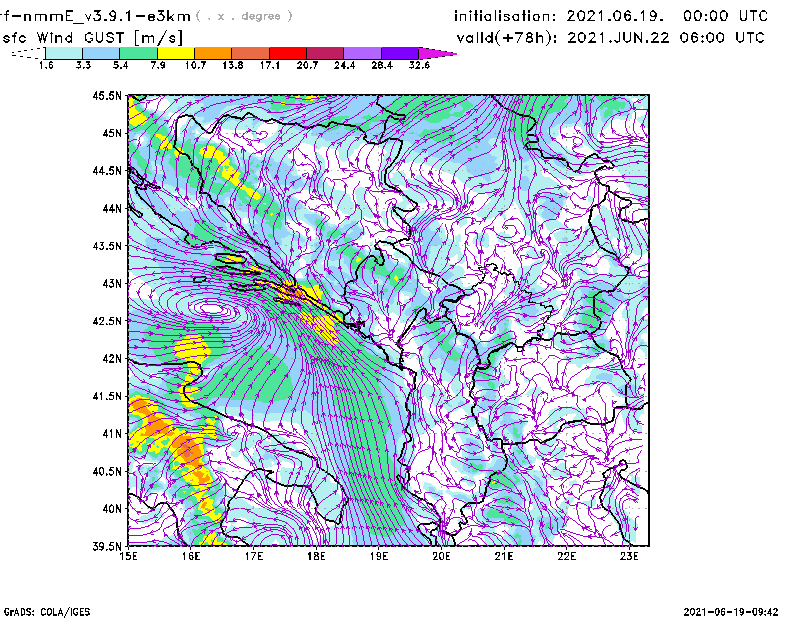Click the '00:00 UTC' initialisation time
Image resolution: width=800 pixels, height=618 pixels.
pos(725,16)
